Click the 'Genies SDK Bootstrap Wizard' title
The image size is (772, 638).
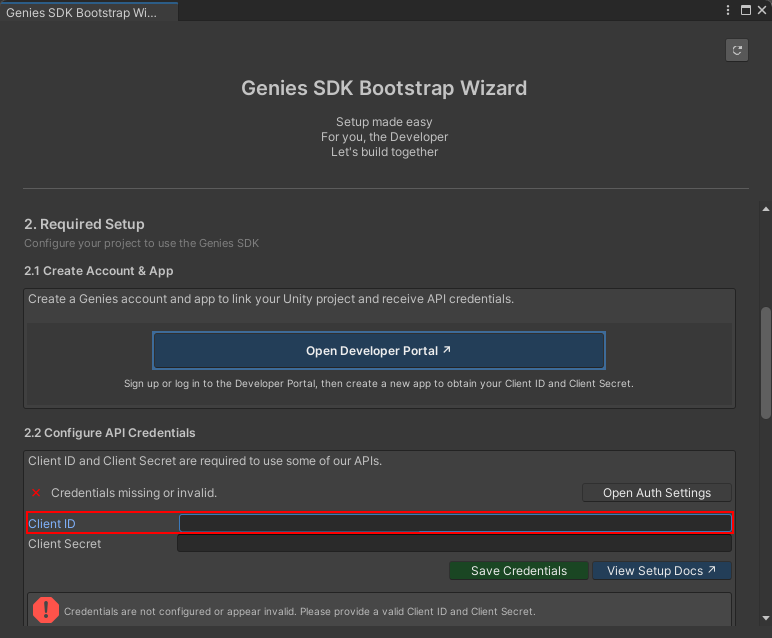(384, 88)
